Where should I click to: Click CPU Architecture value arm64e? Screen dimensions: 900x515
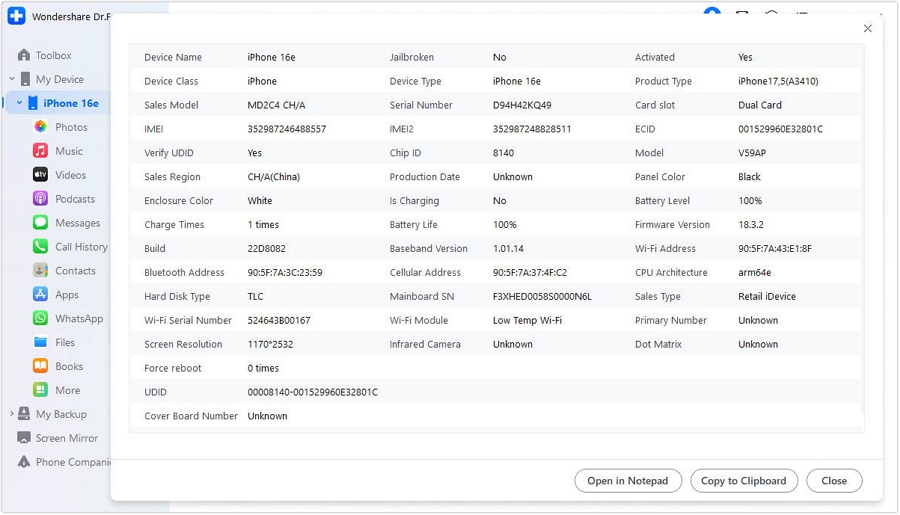[755, 273]
